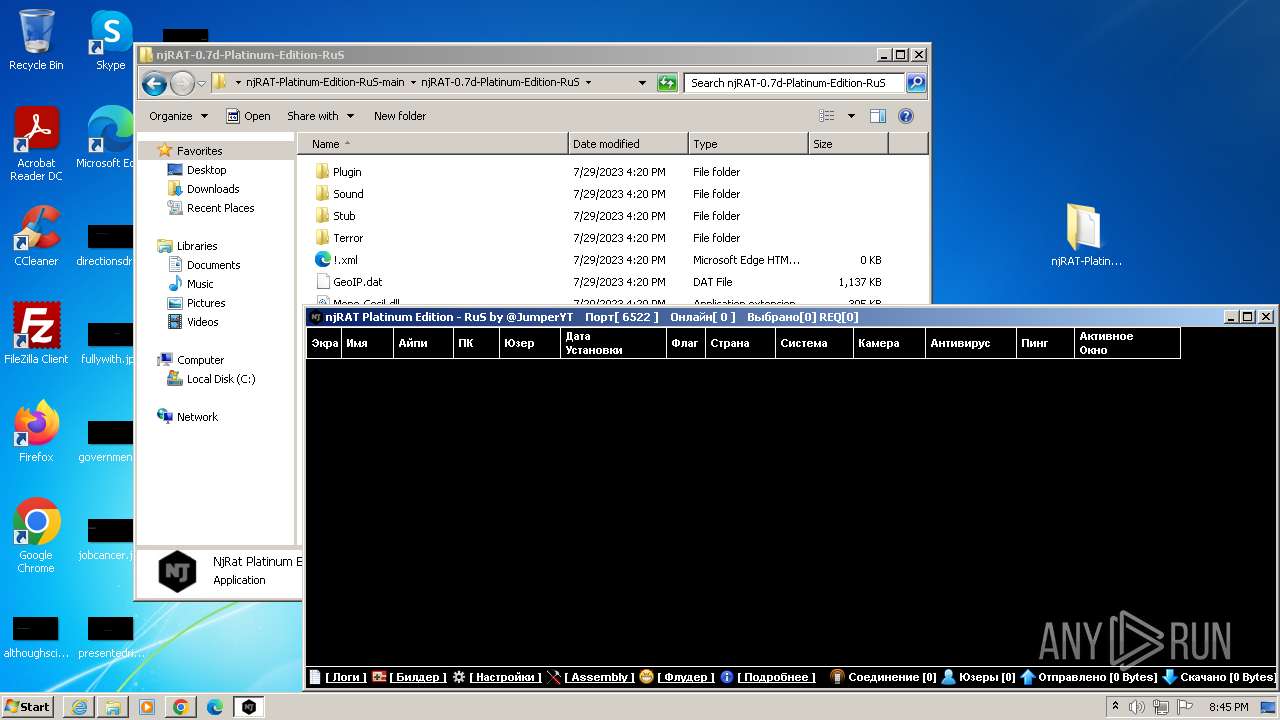The height and width of the screenshot is (720, 1280).
Task: Select the FileZilla Client desktop icon
Action: [36, 333]
